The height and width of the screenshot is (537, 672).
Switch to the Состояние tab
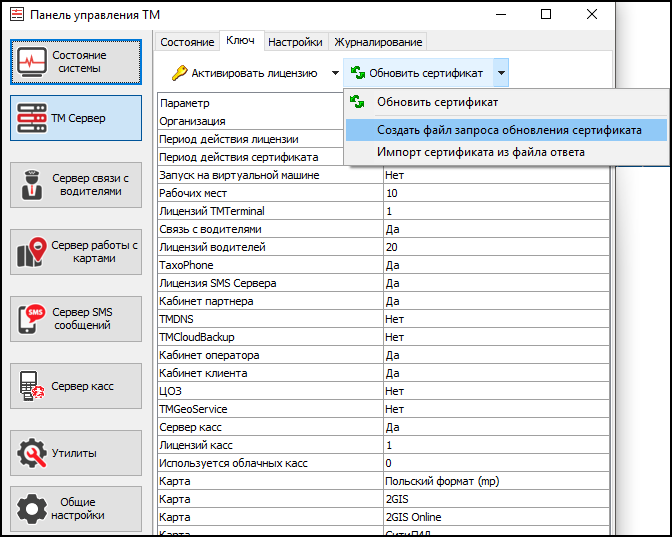[187, 42]
